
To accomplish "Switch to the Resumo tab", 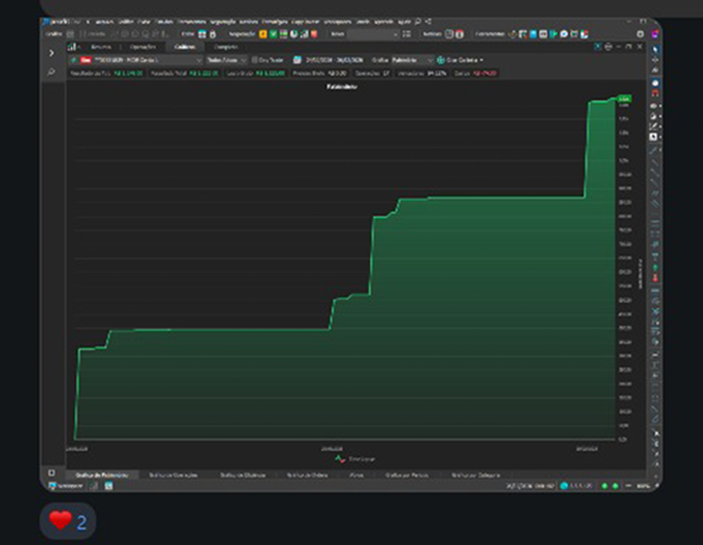I will 101,47.
